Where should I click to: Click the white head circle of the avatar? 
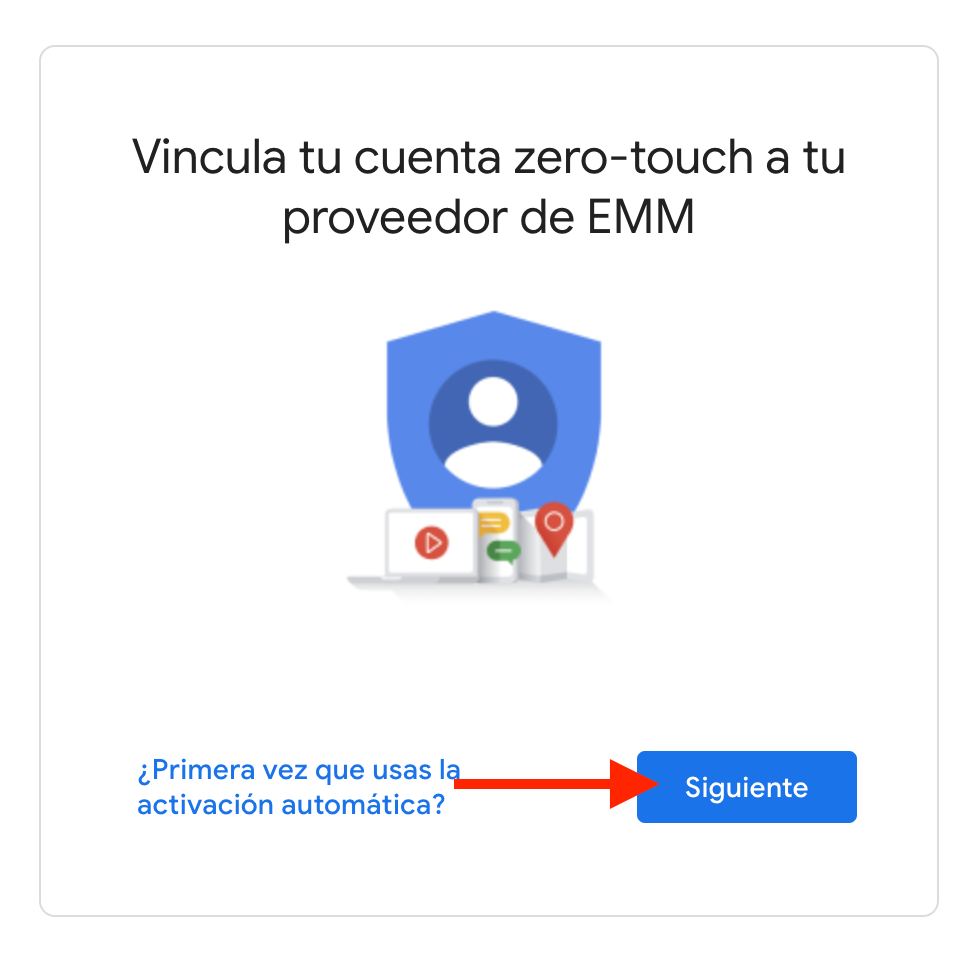(493, 401)
